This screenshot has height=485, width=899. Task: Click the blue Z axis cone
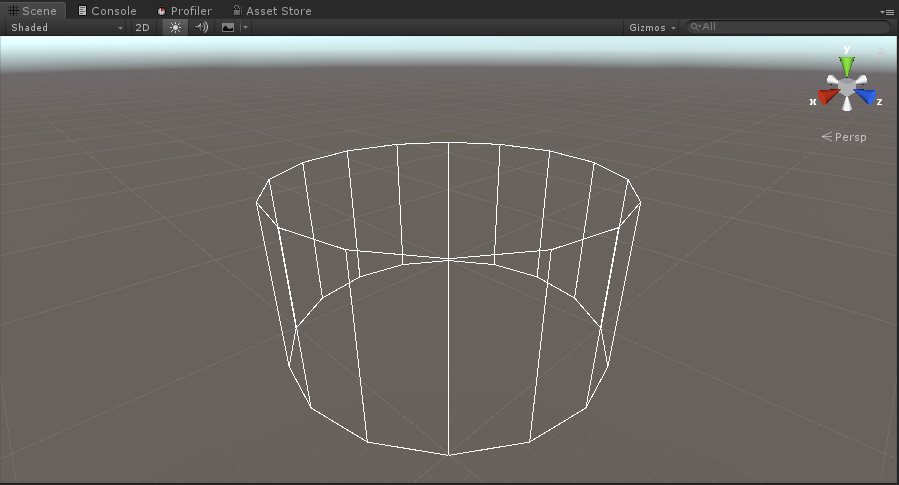(x=866, y=96)
